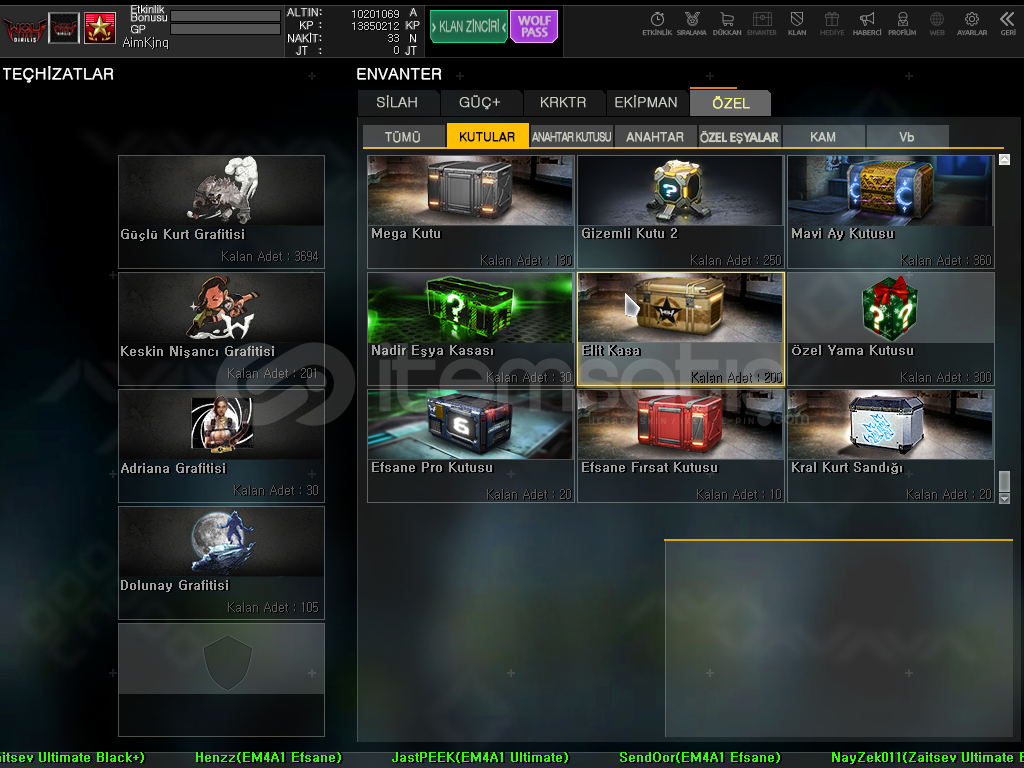1024x768 pixels.
Task: Switch to the GÜÇ+ tab
Action: point(479,103)
